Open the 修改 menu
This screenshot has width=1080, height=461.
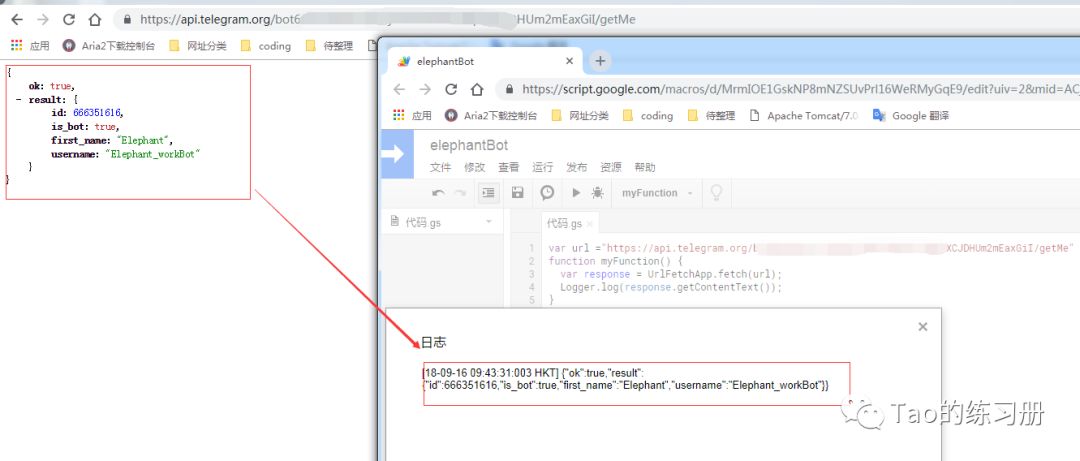click(475, 167)
